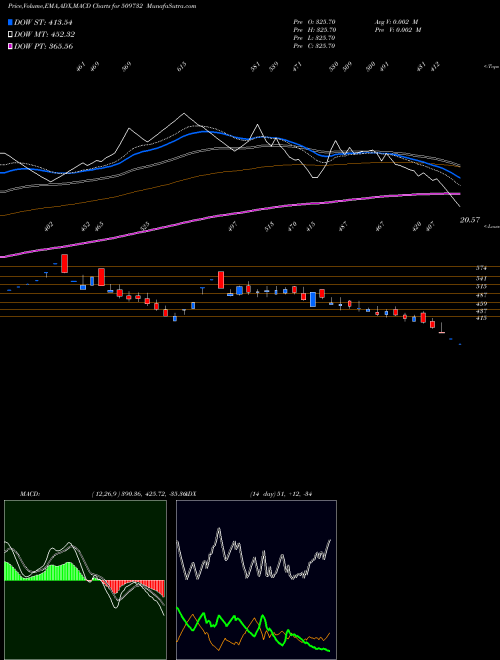Click the 525 label in the lows row
Image resolution: width=500 pixels, height=660 pixels.
point(144,226)
